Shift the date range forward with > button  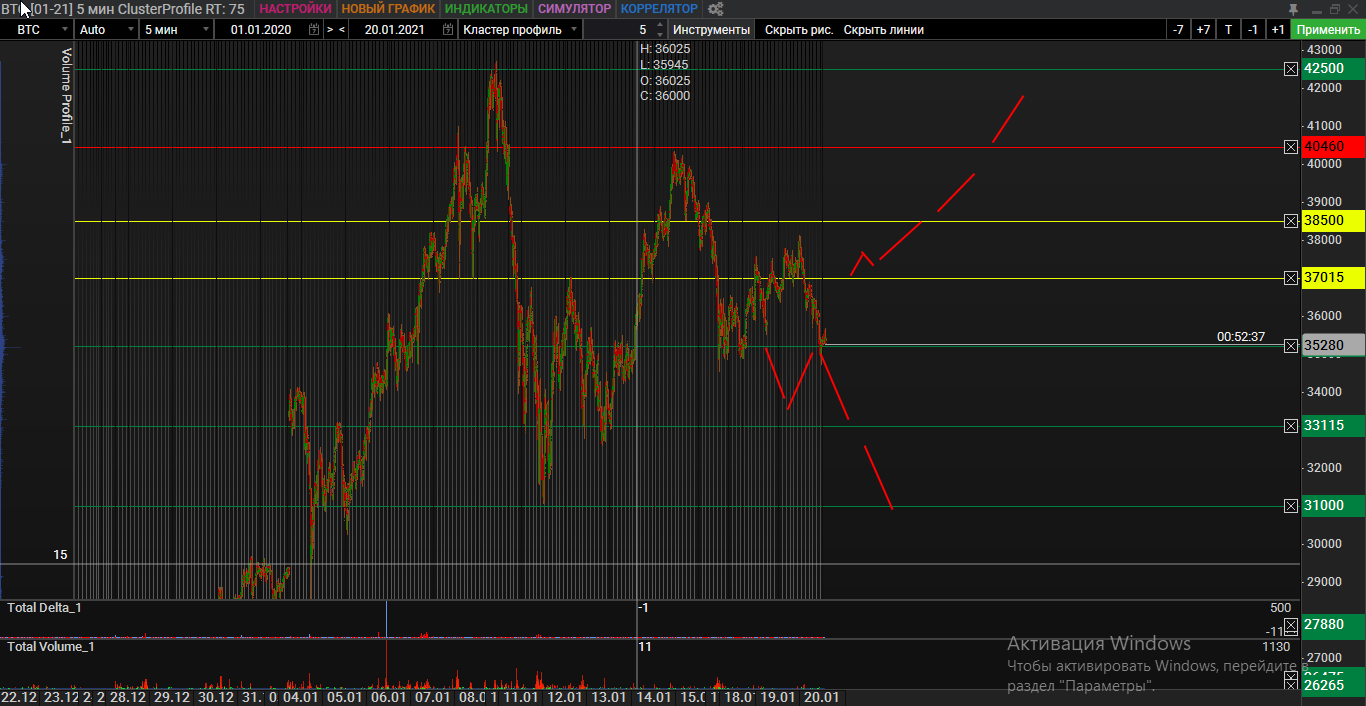click(330, 30)
